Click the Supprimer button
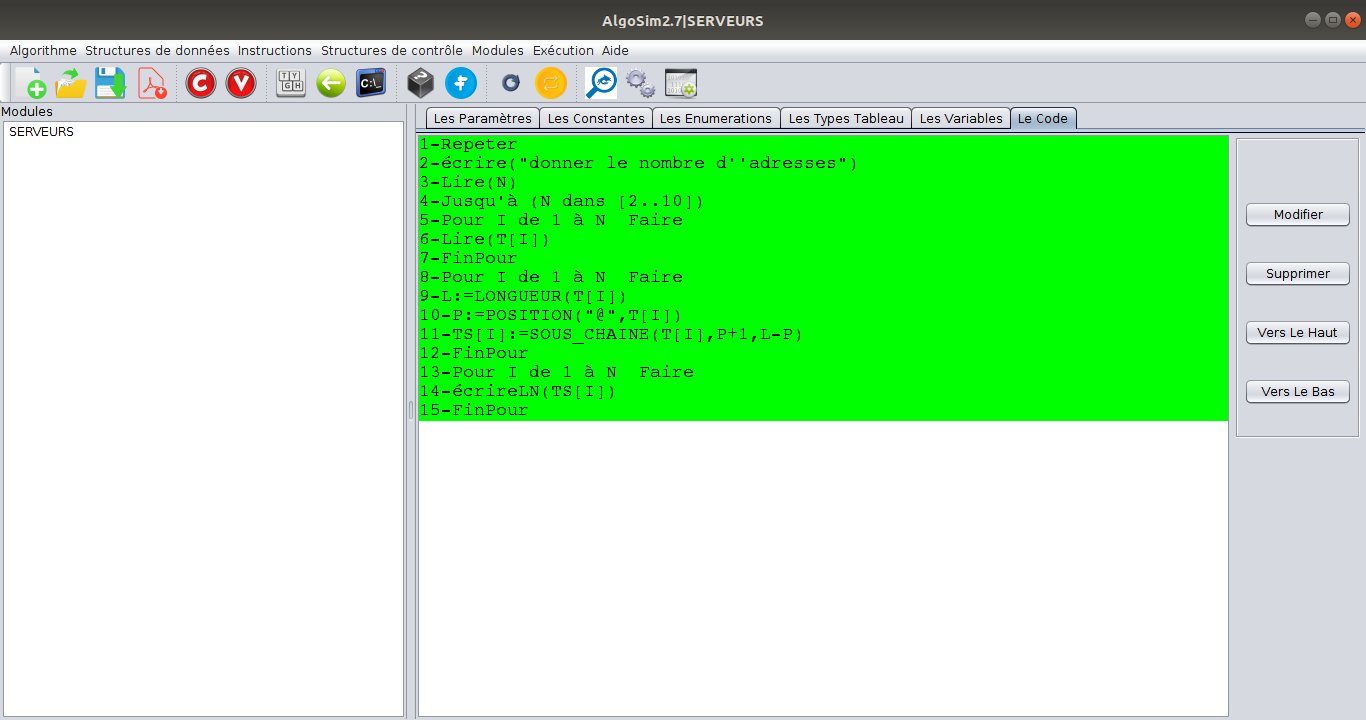1366x720 pixels. pos(1298,273)
